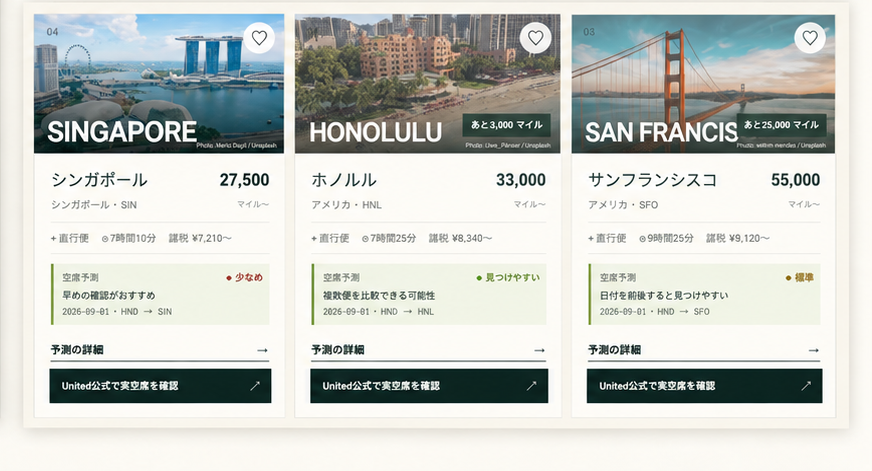Viewport: 872px width, 471px height.
Task: Click the 標準 availability status
Action: coord(800,277)
